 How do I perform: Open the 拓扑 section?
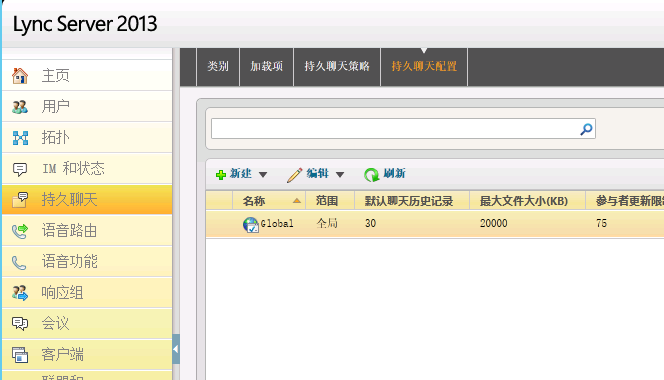pyautogui.click(x=87, y=137)
